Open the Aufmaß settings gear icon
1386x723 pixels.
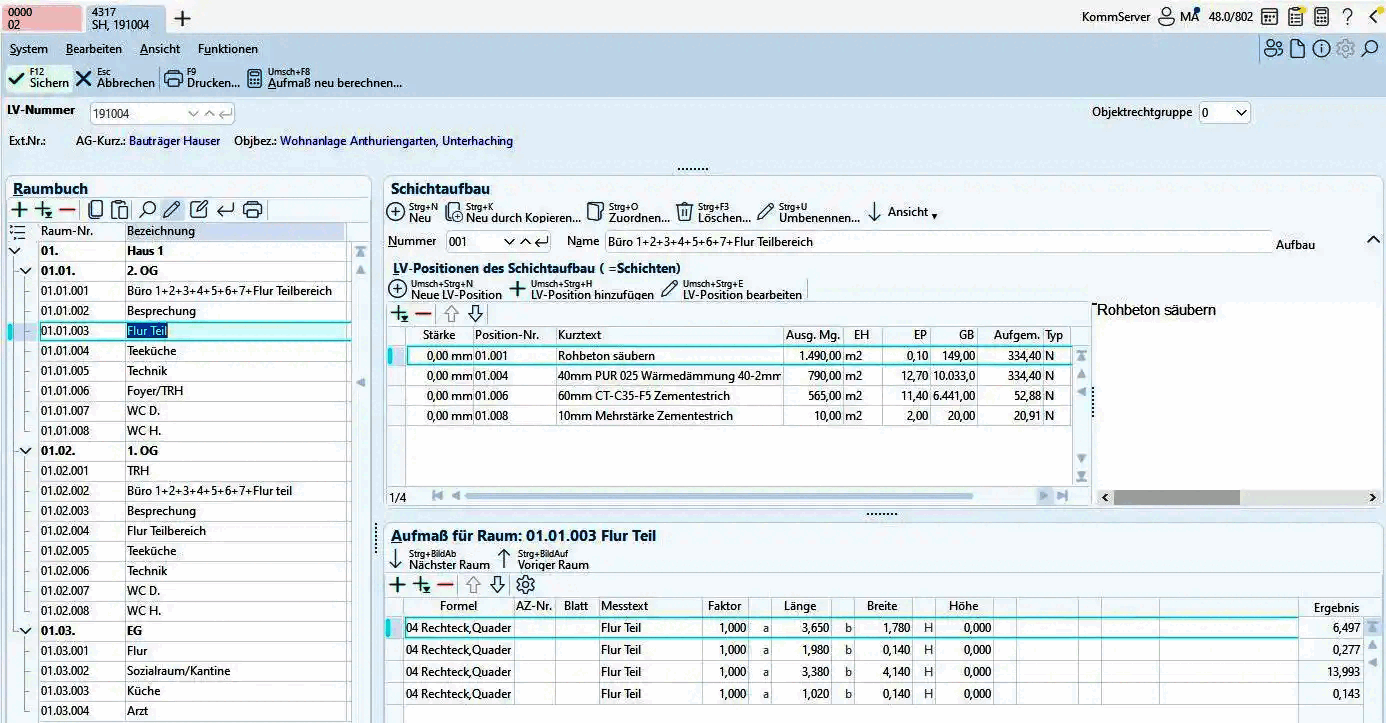525,585
